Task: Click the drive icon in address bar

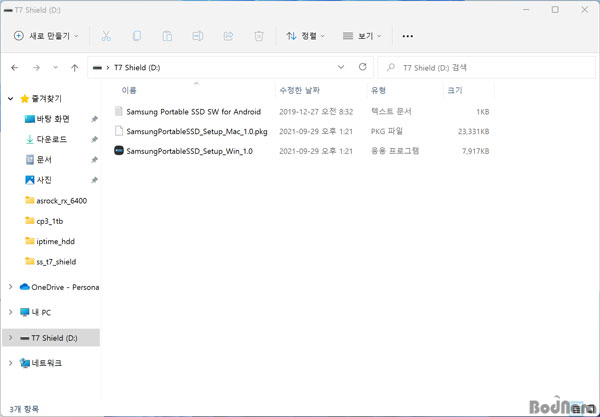Action: 97,68
